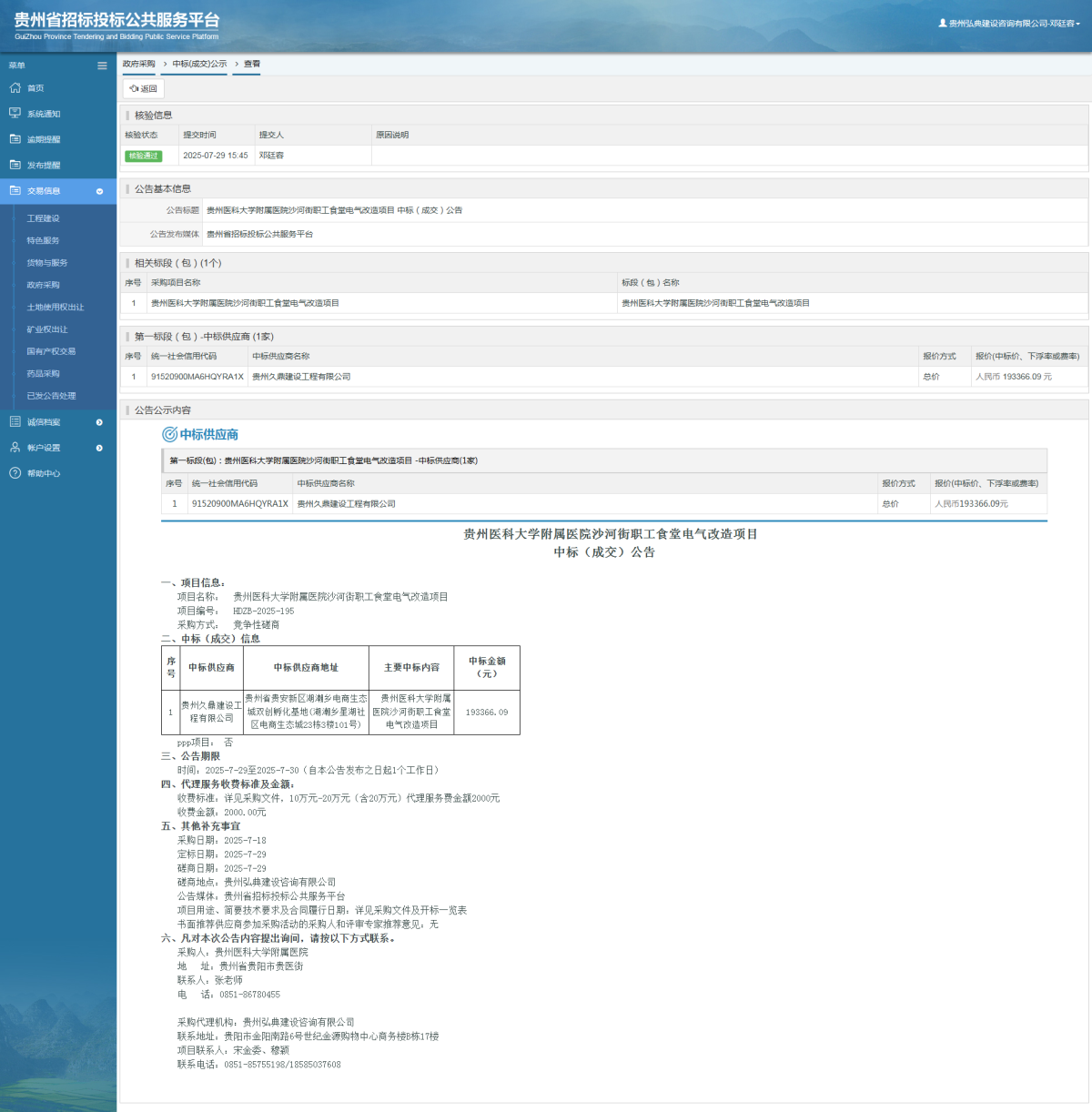Open the 邓廷容 user account dropdown caret
Viewport: 1092px width, 1112px height.
coord(1078,25)
